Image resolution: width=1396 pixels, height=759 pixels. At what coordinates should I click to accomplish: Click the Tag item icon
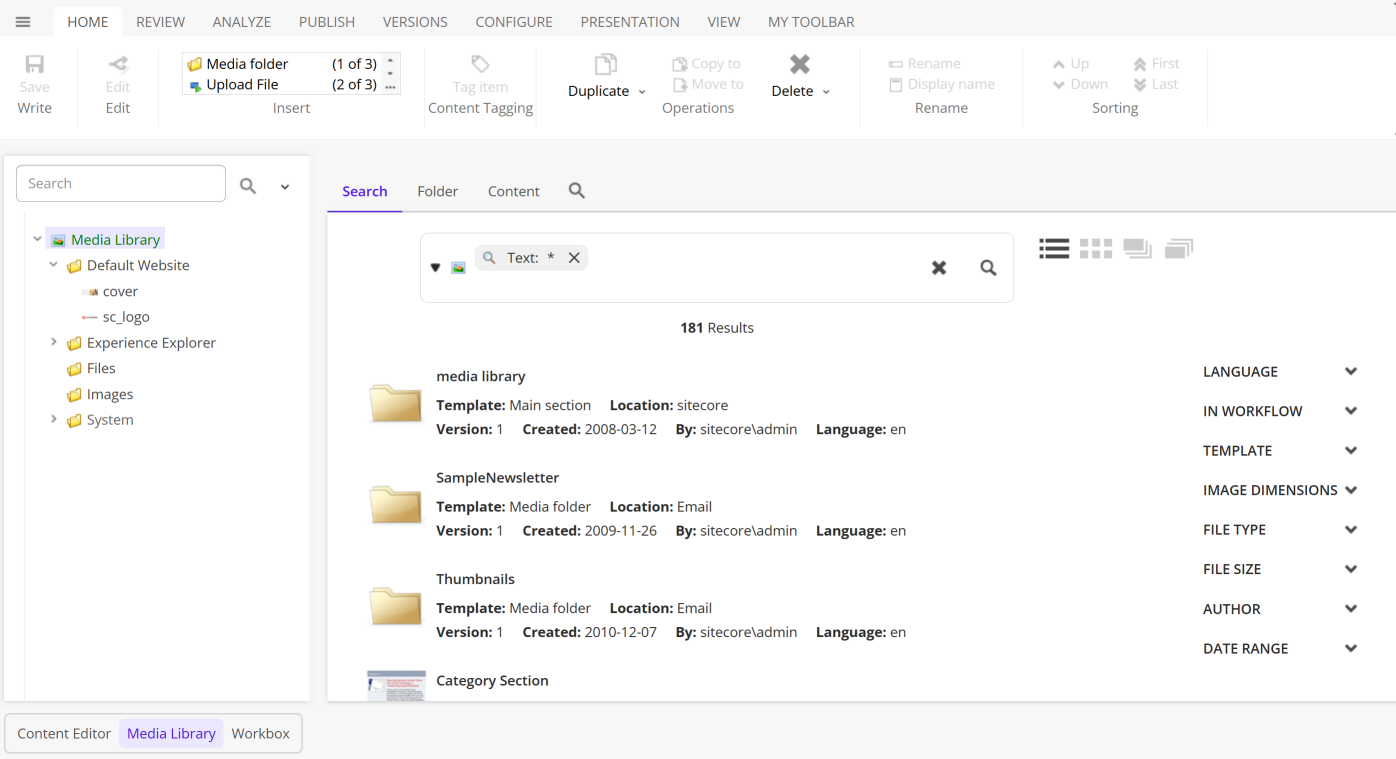pyautogui.click(x=480, y=63)
